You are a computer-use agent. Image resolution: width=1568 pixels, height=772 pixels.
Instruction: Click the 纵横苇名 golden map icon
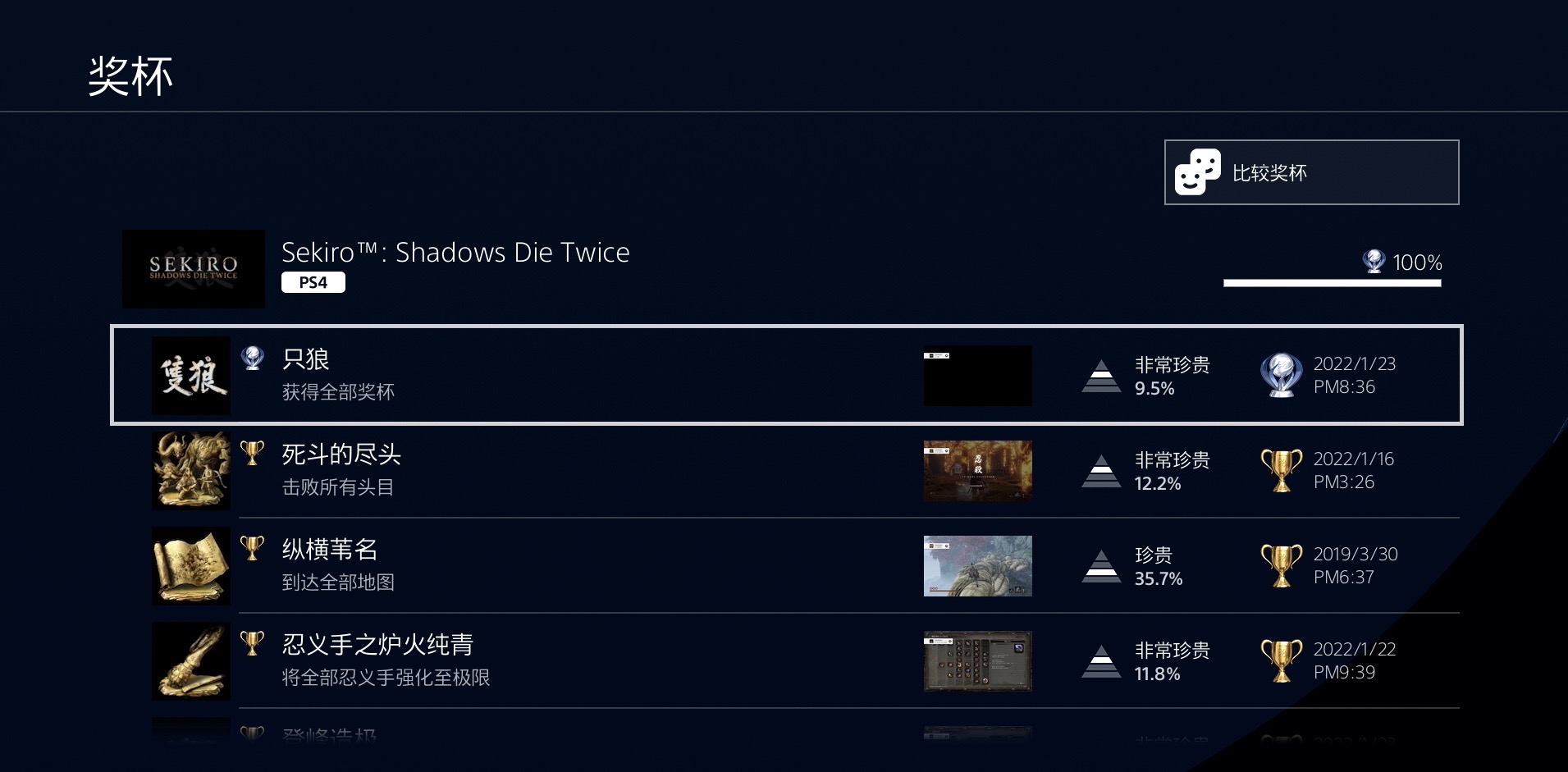point(191,566)
